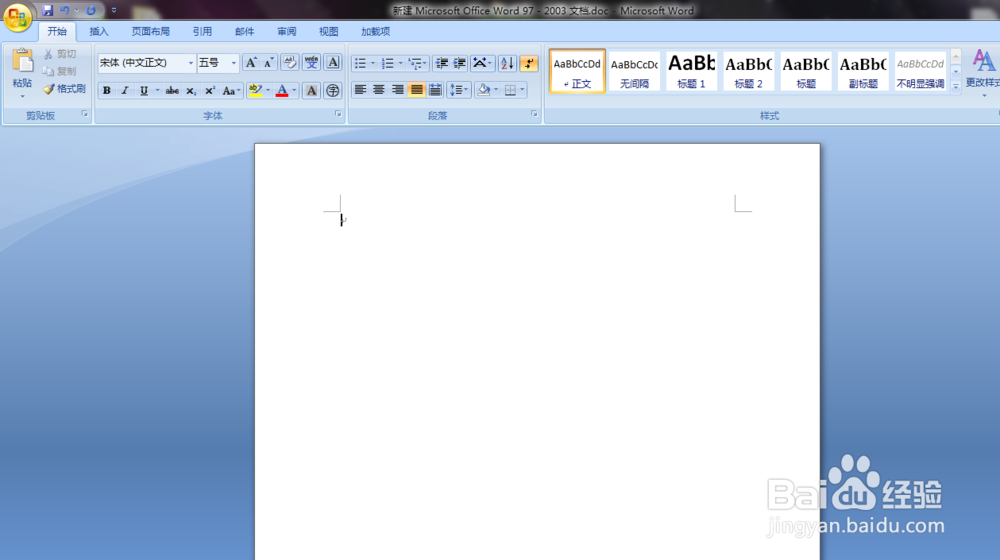Open Asian layout options icon
The image size is (1000, 560).
click(482, 63)
